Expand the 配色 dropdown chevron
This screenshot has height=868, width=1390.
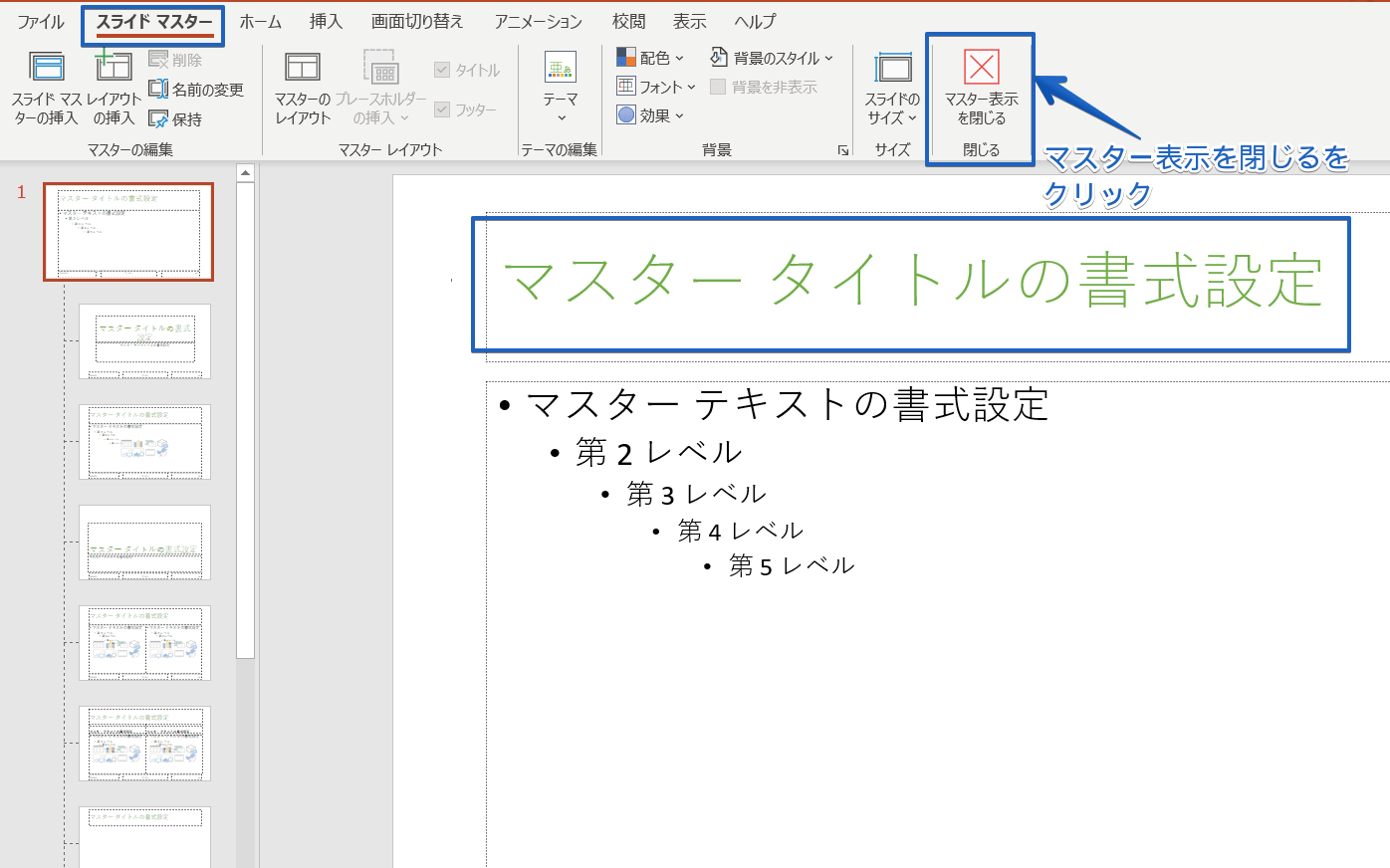(680, 59)
